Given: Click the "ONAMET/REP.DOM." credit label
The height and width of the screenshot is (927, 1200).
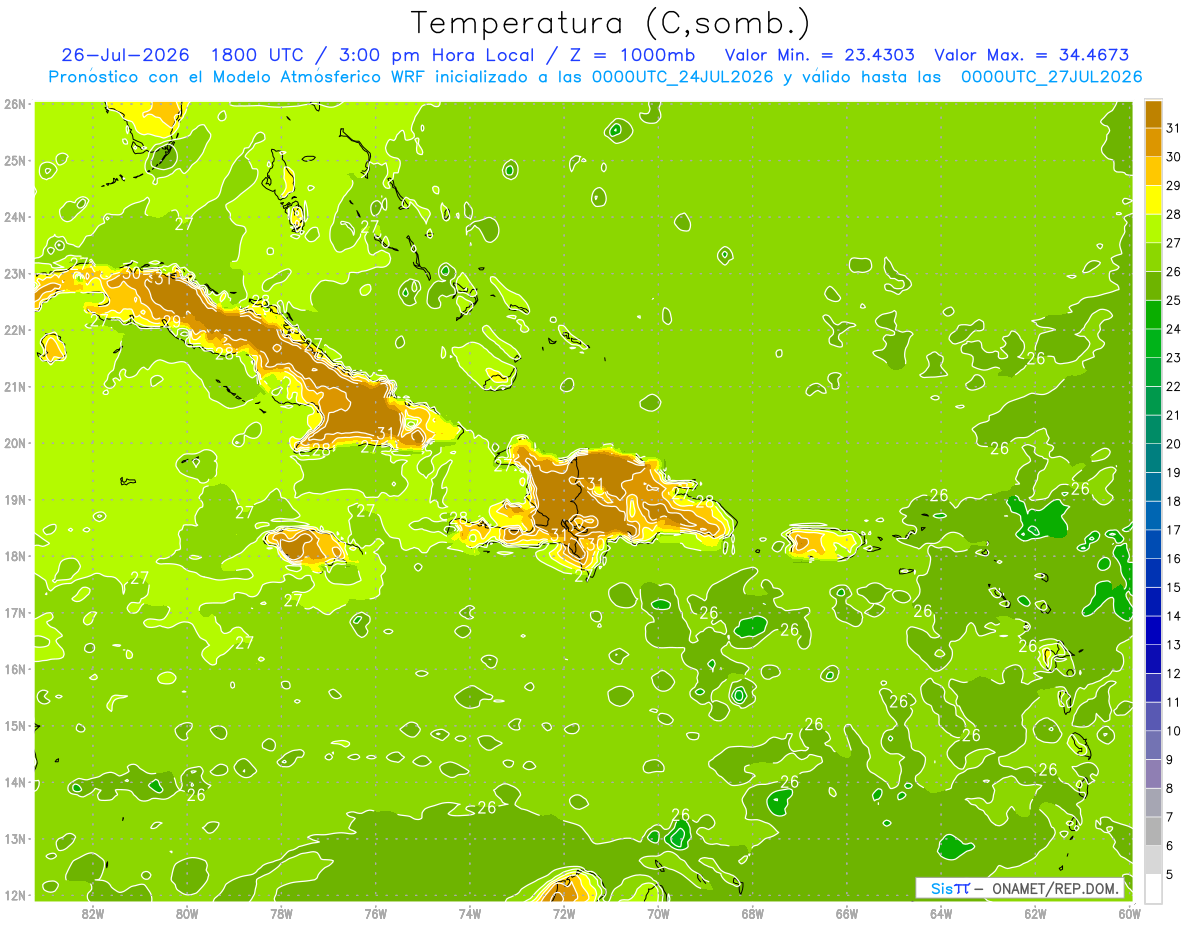Looking at the screenshot, I should point(1055,888).
